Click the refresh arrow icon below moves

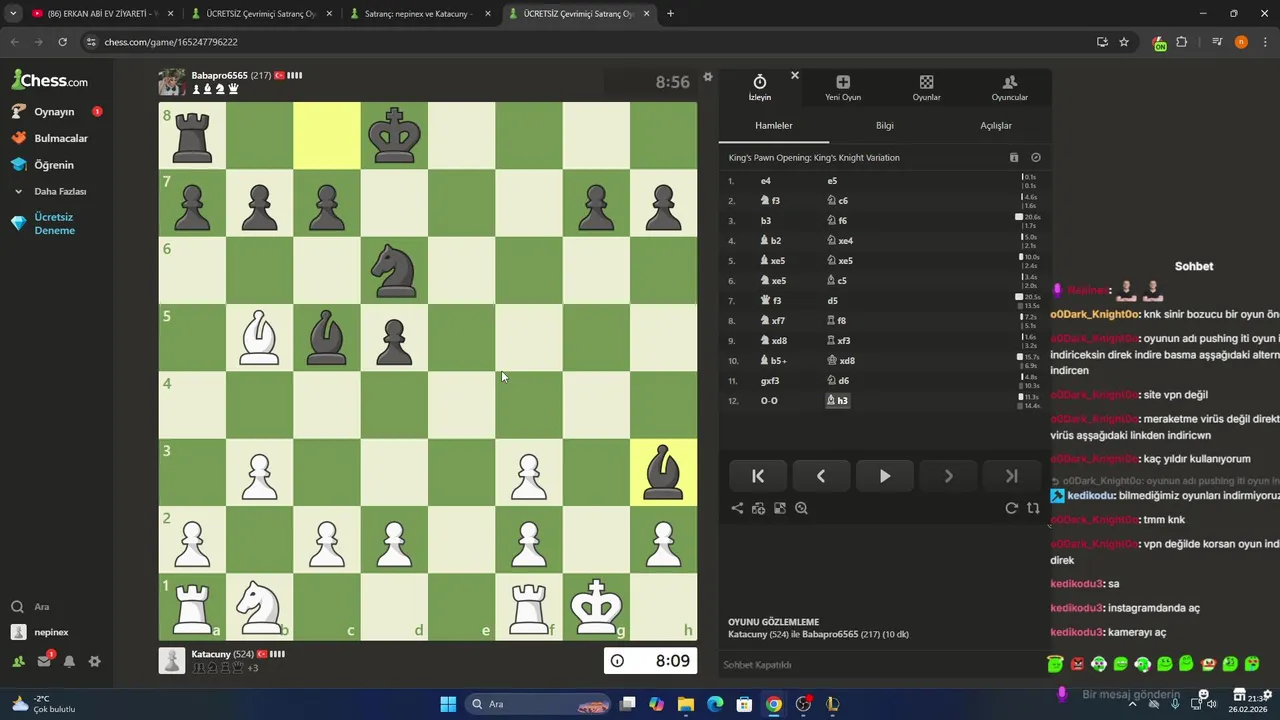[1011, 508]
